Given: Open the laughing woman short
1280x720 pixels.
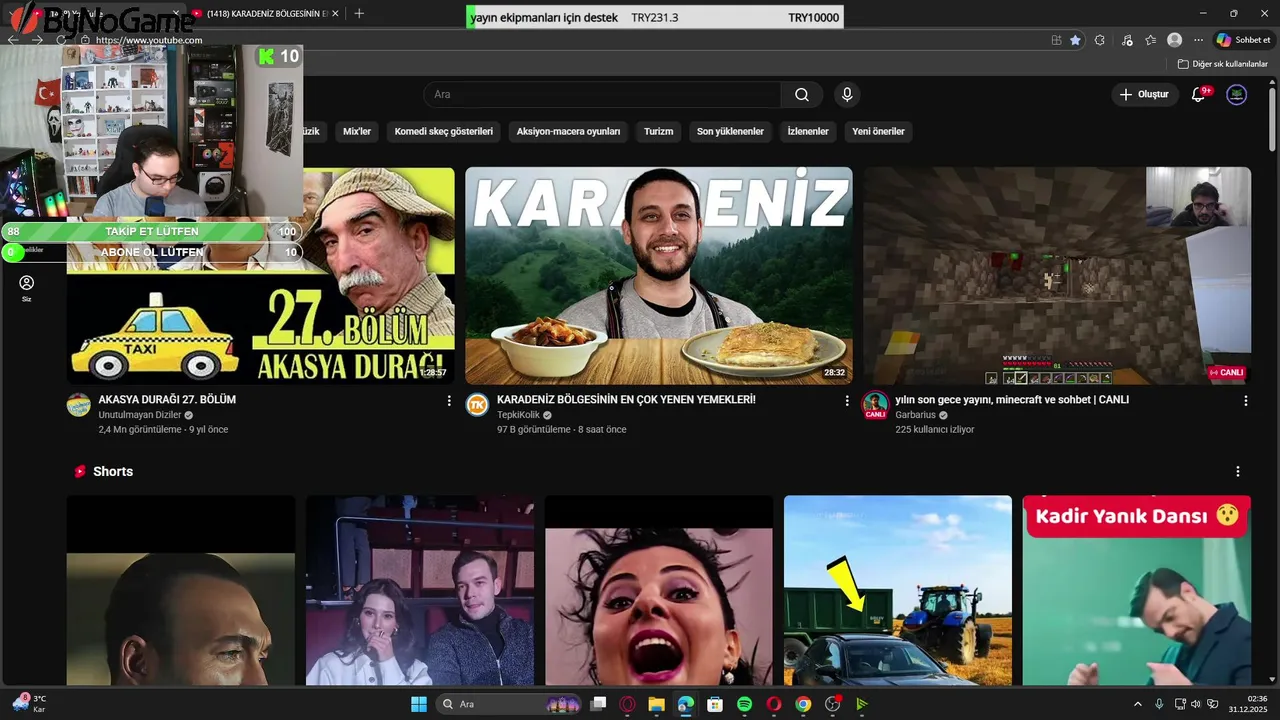Looking at the screenshot, I should [x=659, y=590].
